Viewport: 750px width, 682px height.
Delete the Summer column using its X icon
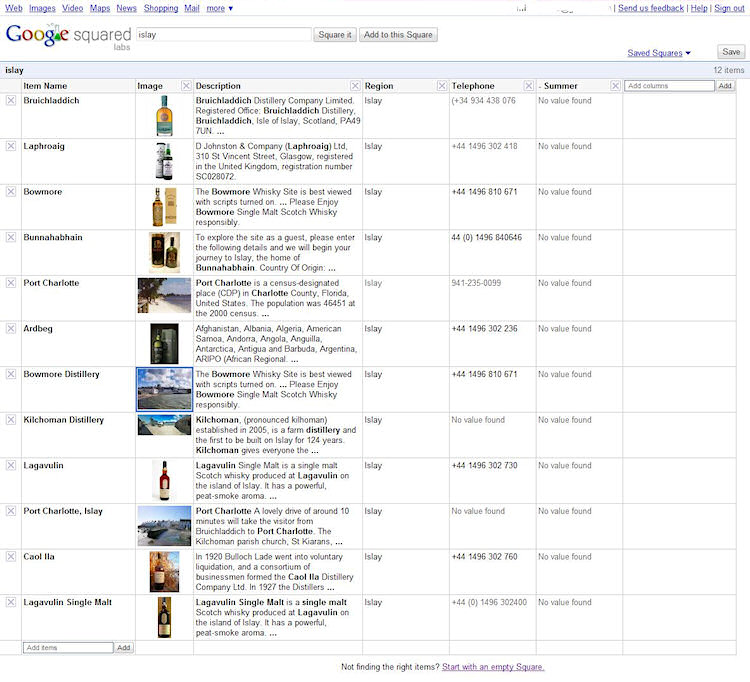(x=615, y=86)
